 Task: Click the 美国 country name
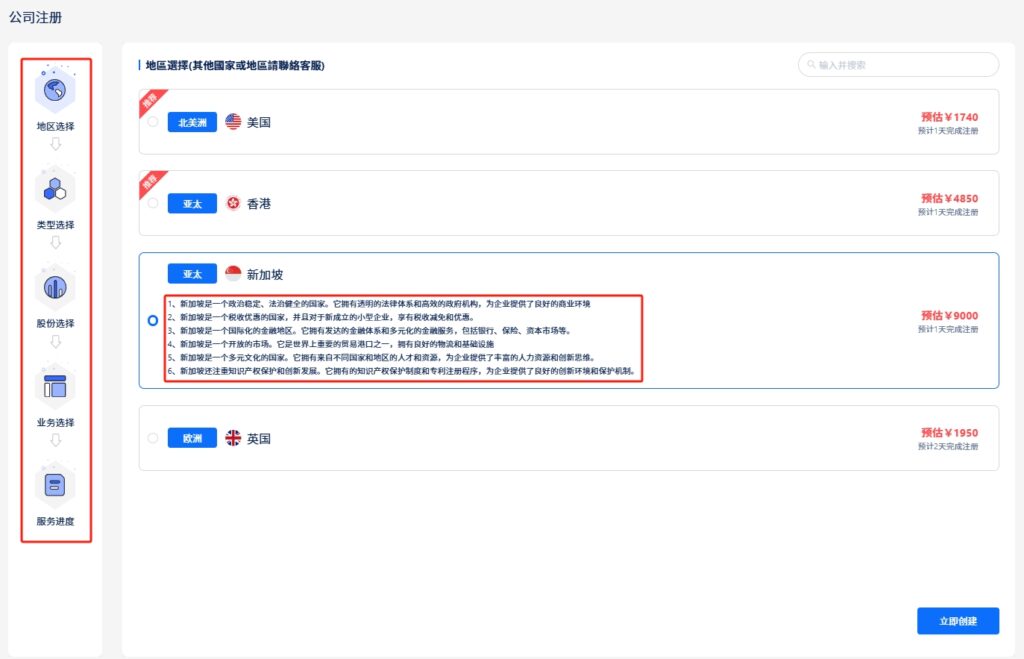point(259,122)
